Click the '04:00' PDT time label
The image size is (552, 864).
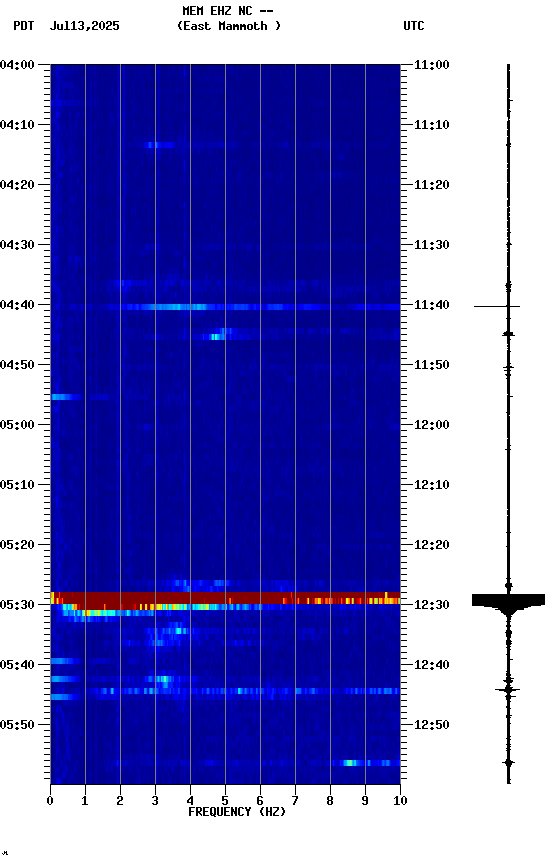click(x=17, y=65)
